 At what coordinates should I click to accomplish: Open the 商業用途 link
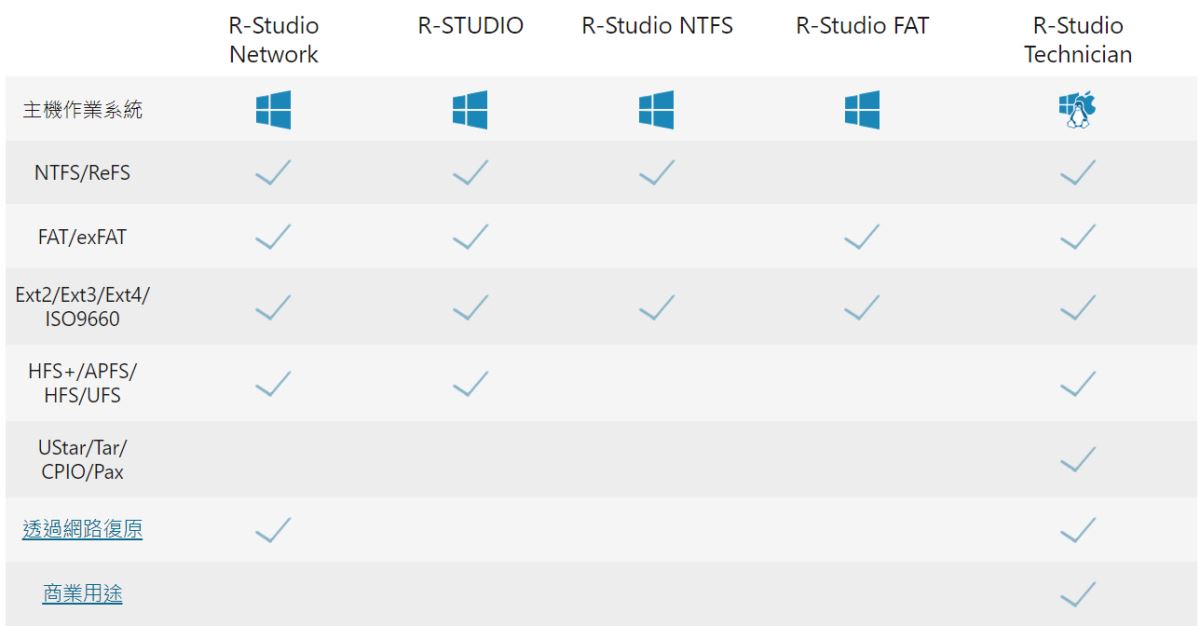pyautogui.click(x=82, y=594)
